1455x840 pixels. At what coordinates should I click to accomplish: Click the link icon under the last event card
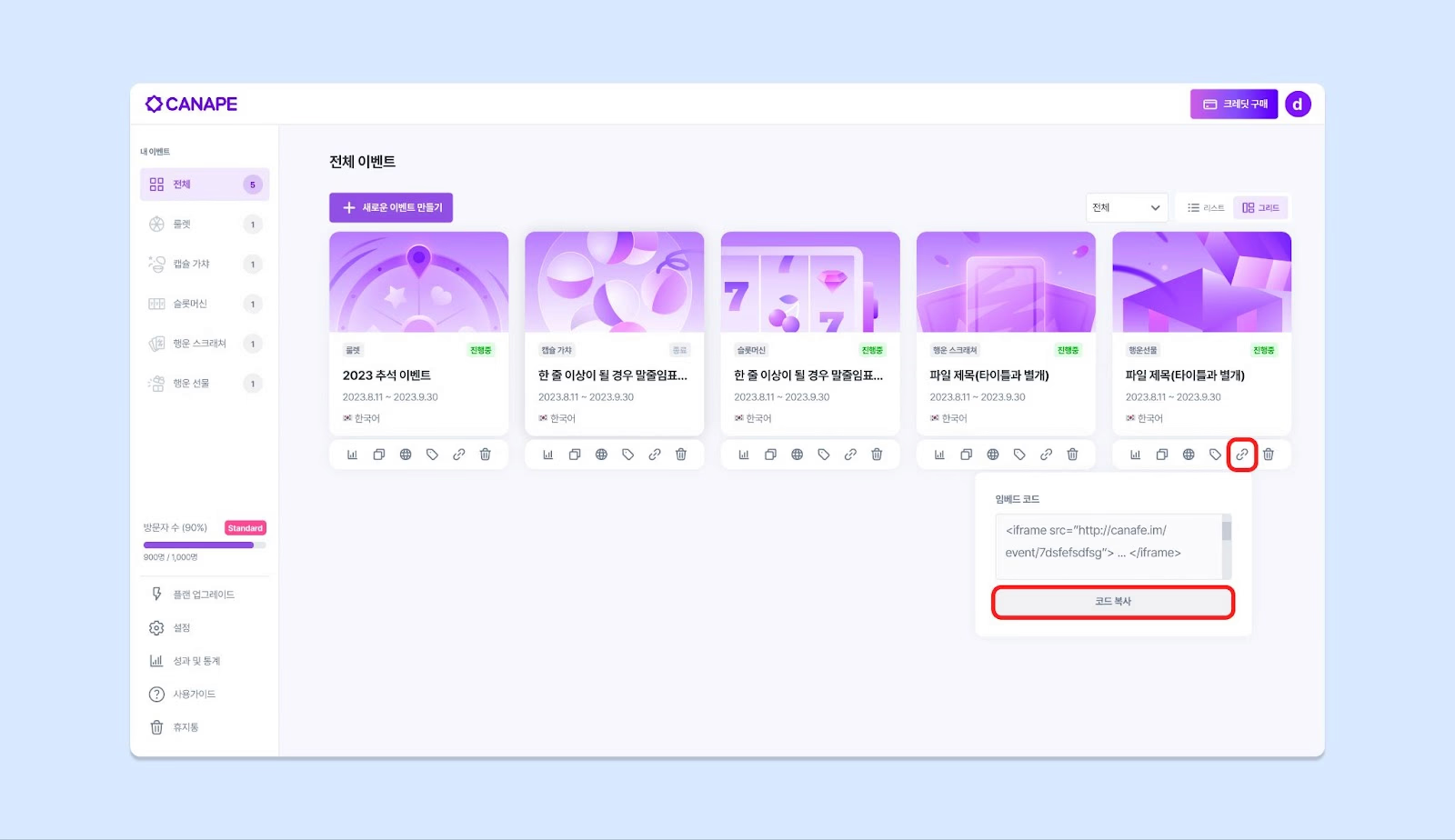coord(1241,455)
